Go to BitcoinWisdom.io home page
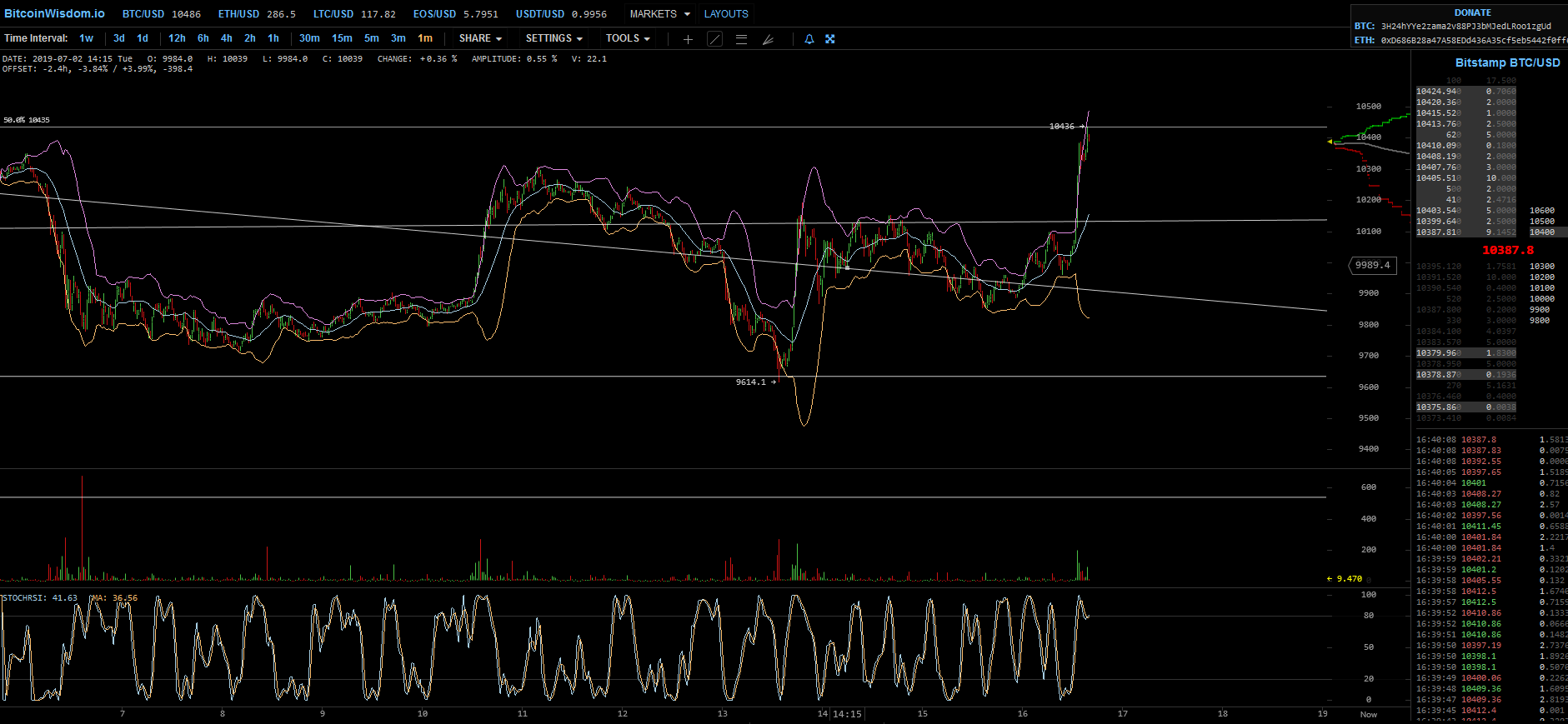The image size is (1568, 724). (55, 13)
